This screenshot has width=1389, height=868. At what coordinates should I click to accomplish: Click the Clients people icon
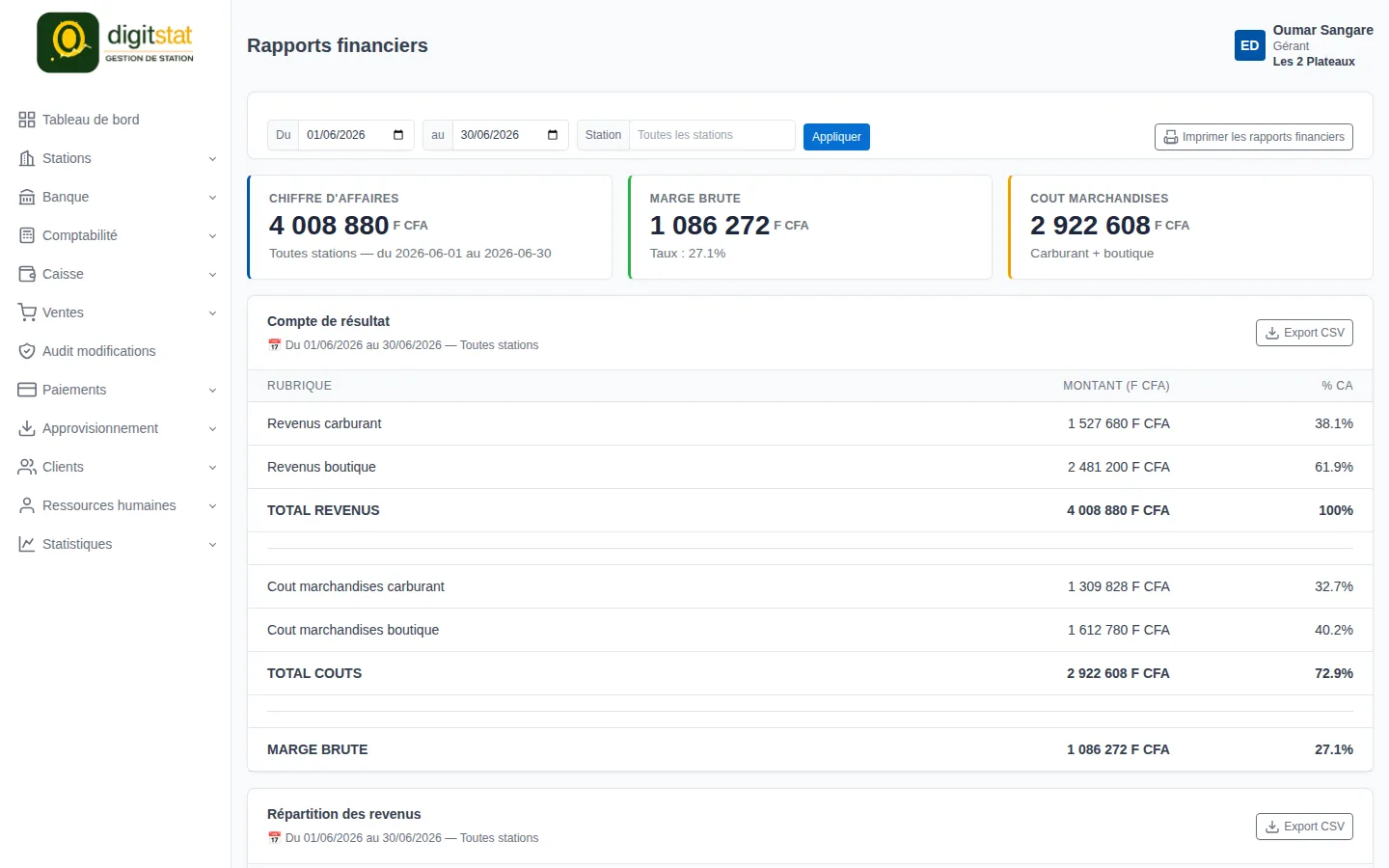click(27, 467)
